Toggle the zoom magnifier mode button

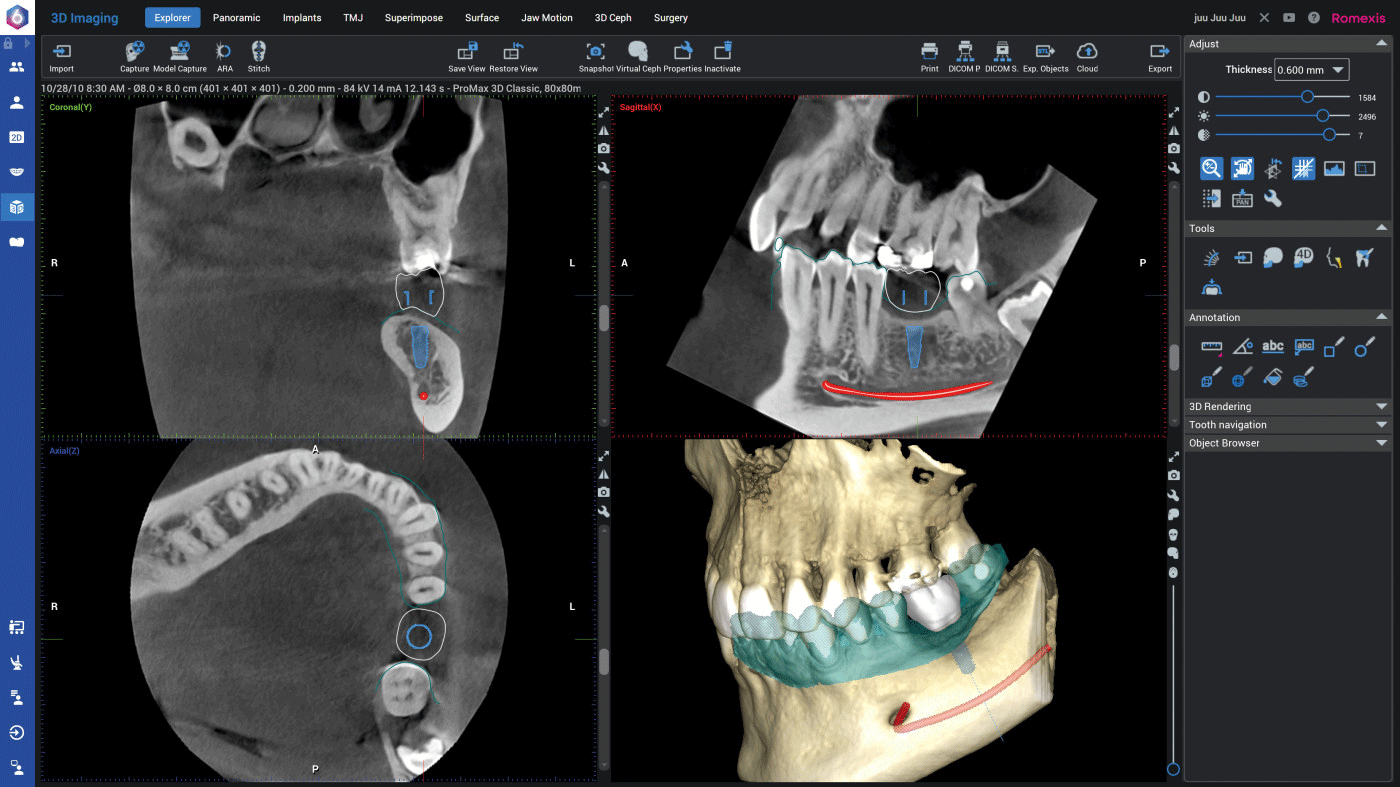[x=1211, y=168]
